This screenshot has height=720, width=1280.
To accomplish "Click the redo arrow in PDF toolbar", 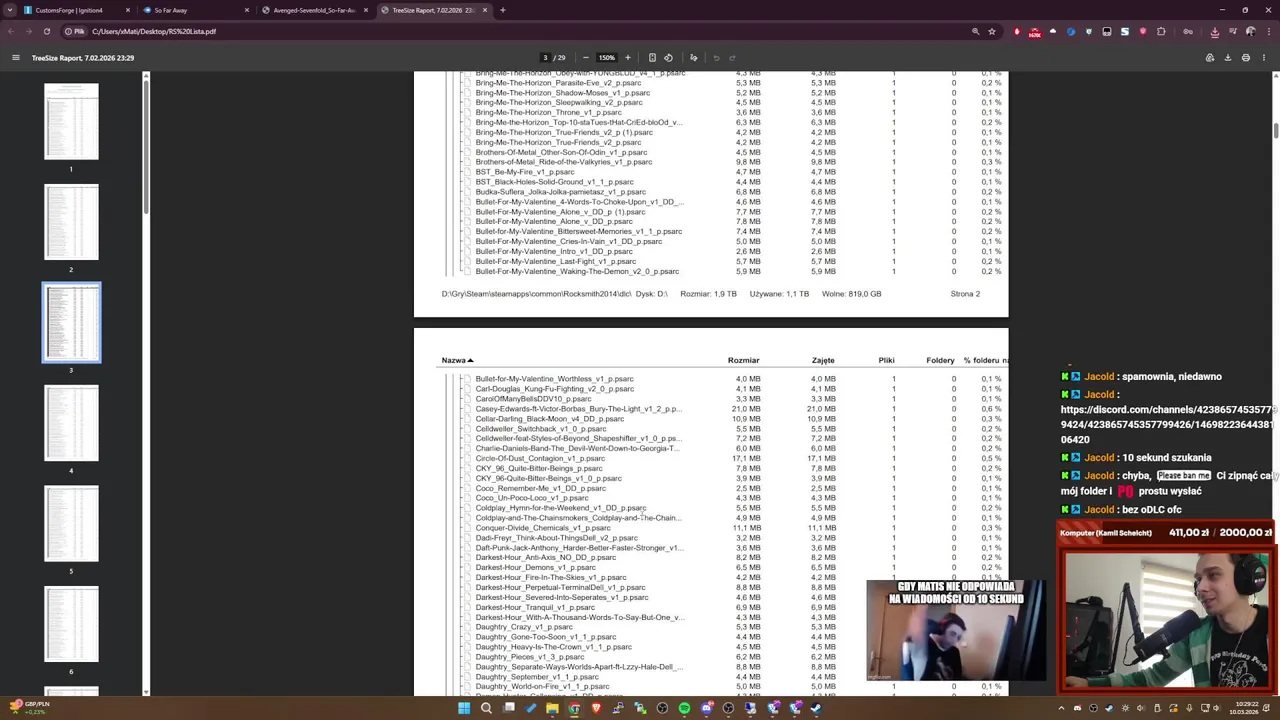I will click(x=732, y=57).
